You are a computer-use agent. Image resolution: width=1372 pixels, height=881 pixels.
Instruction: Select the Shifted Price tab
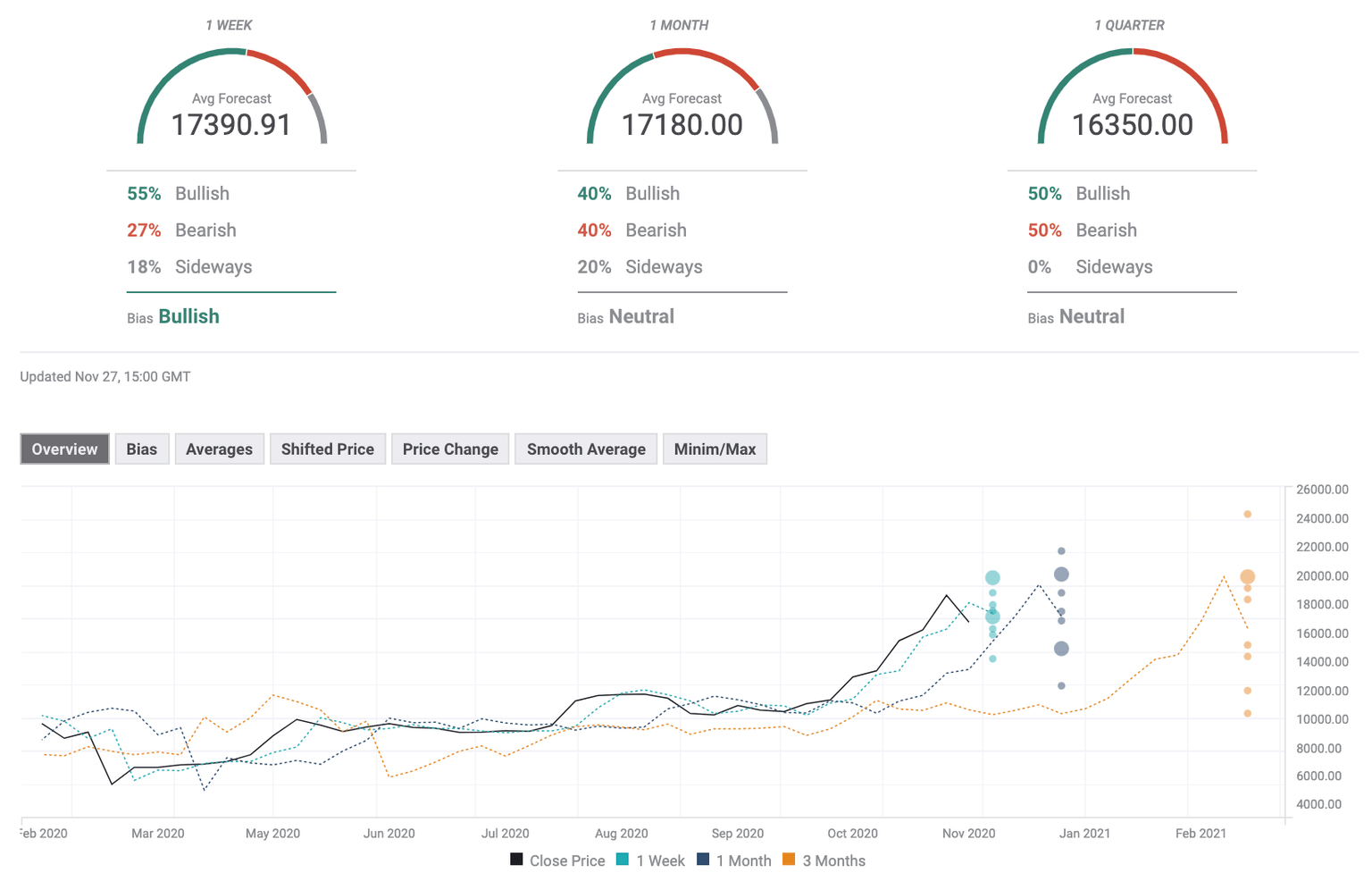327,449
